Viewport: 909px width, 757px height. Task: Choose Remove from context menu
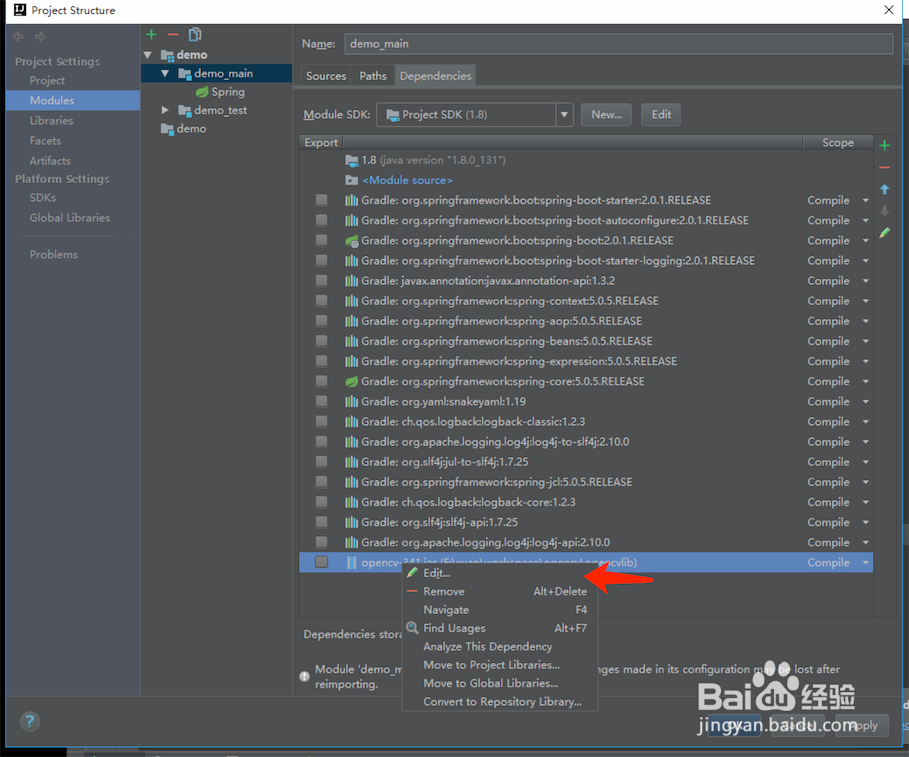pos(500,591)
